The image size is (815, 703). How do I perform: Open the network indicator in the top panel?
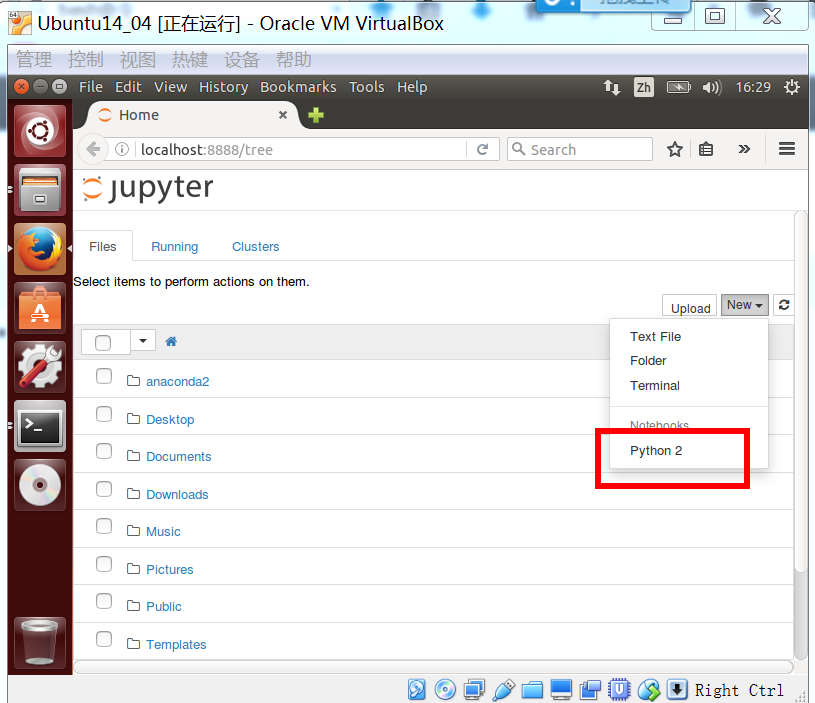click(x=612, y=87)
